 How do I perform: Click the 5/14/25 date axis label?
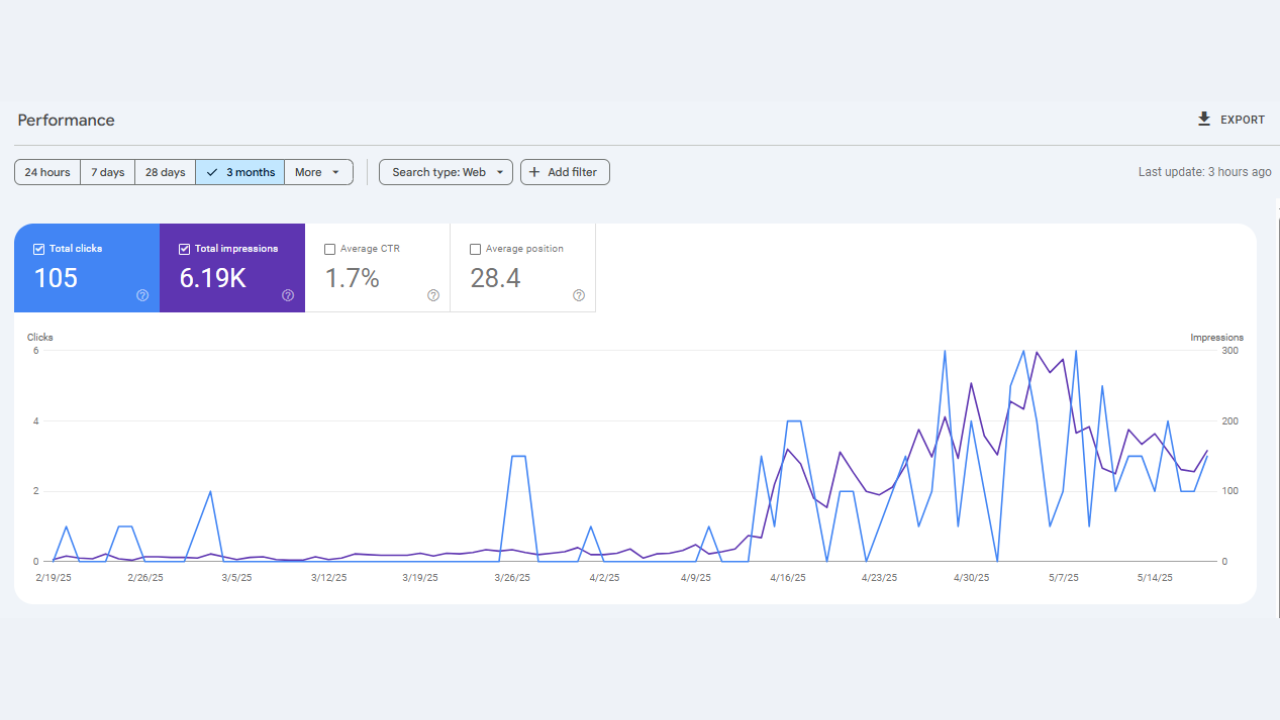pyautogui.click(x=1155, y=578)
